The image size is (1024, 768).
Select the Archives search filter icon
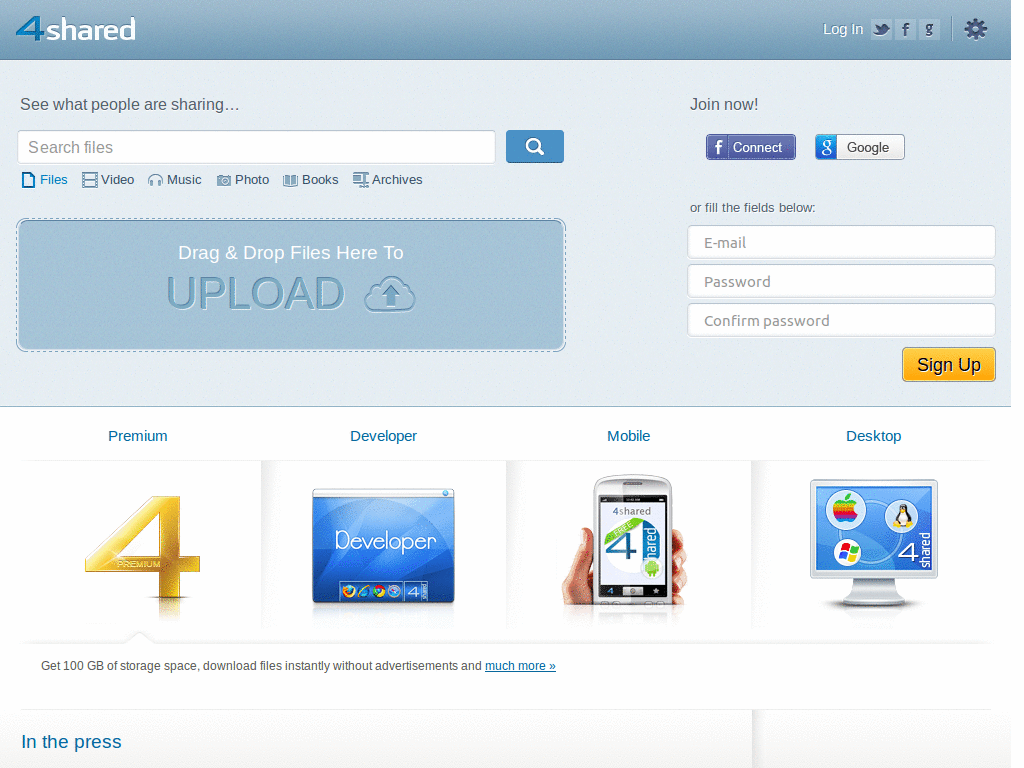pos(359,179)
